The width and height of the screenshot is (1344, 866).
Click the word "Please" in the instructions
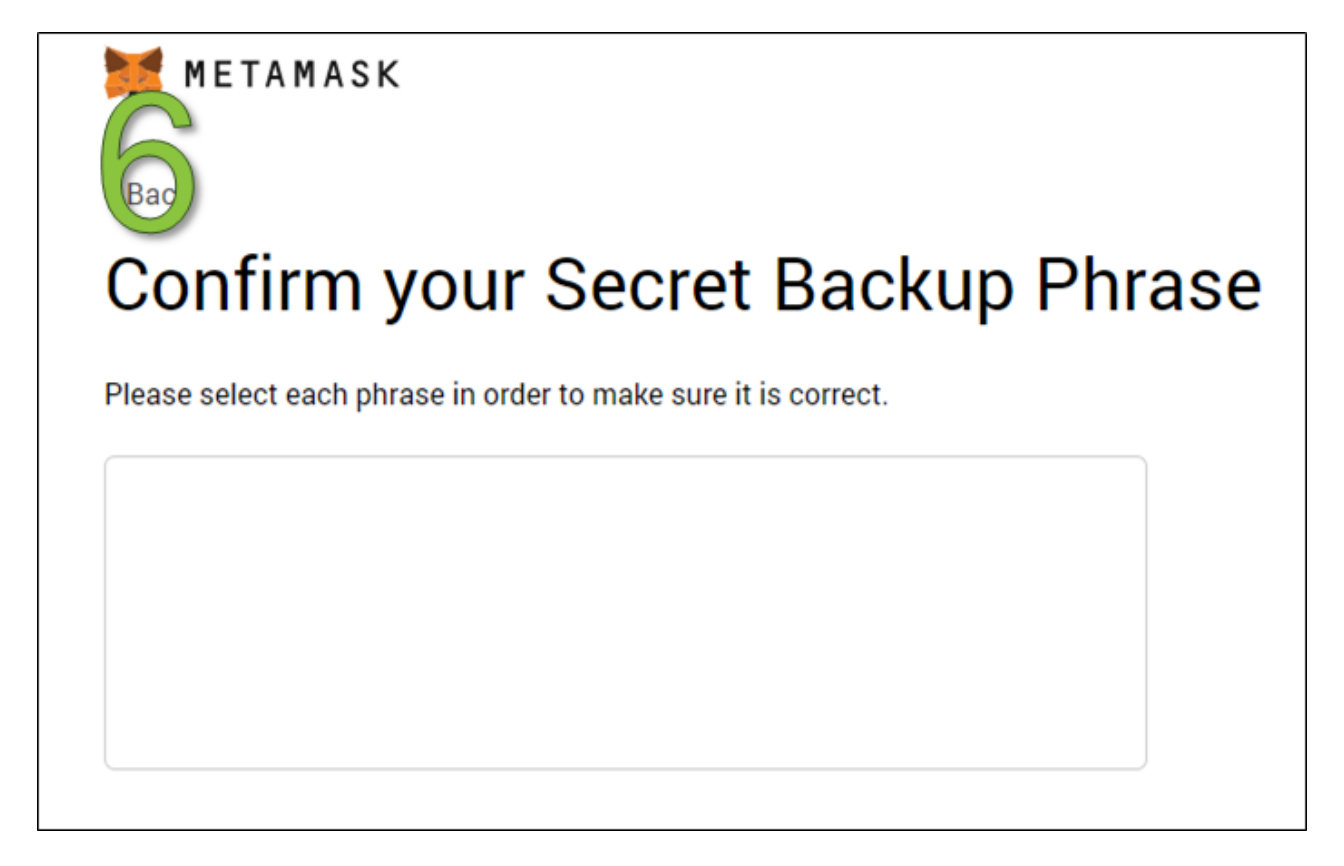(148, 394)
